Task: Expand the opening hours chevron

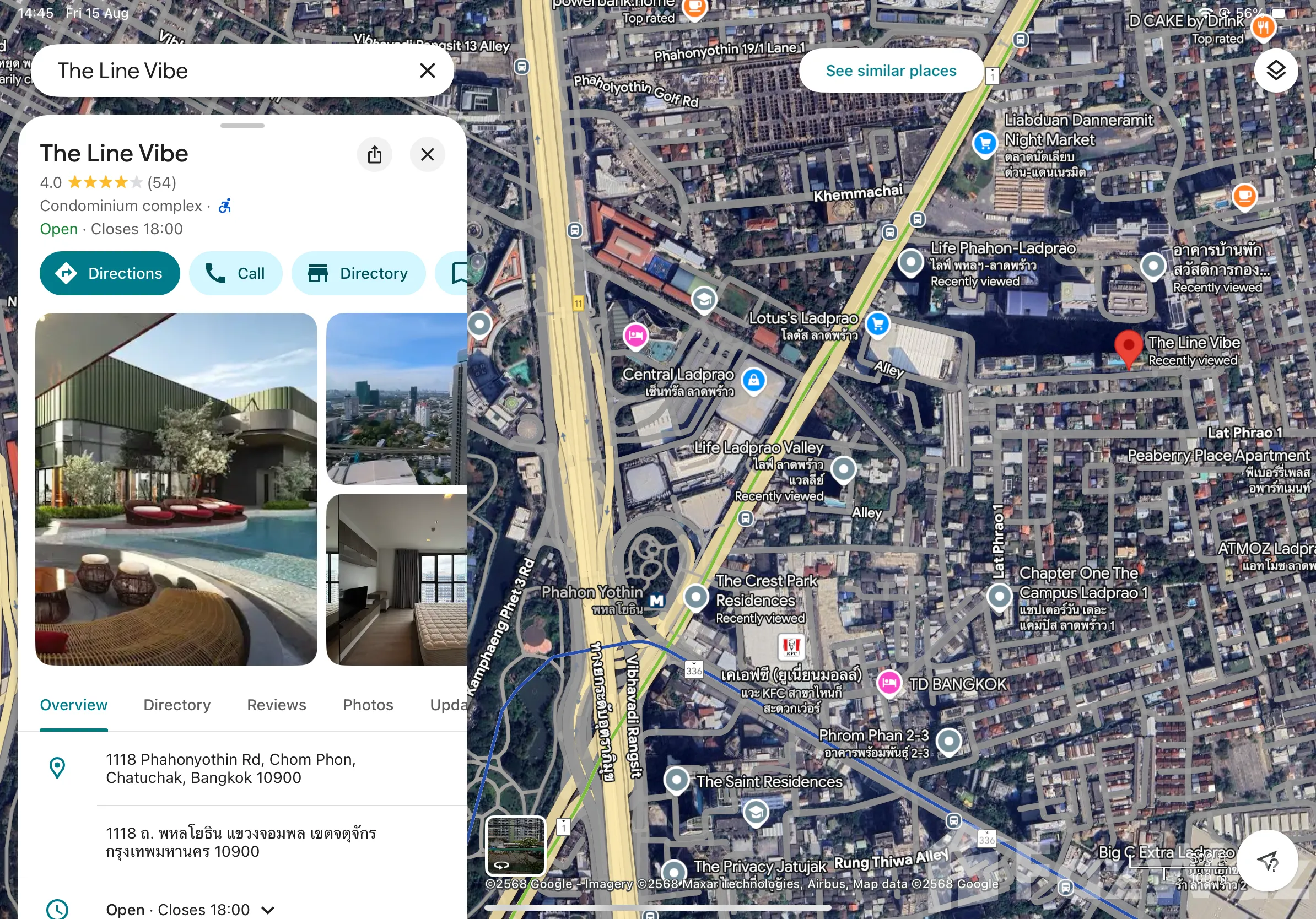Action: point(268,909)
